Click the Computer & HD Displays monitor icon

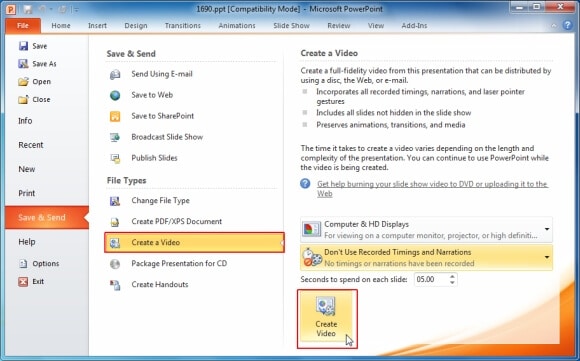(x=311, y=229)
